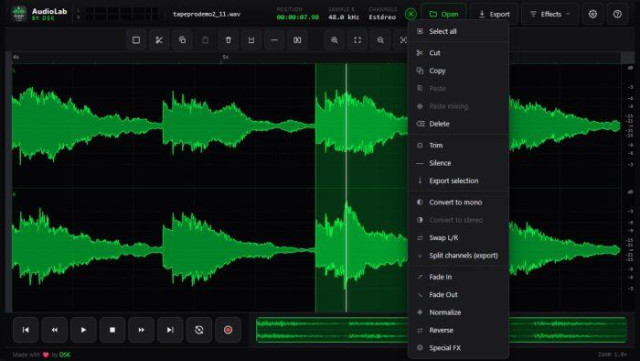
Task: Apply Fade Out from the menu
Action: (458, 294)
